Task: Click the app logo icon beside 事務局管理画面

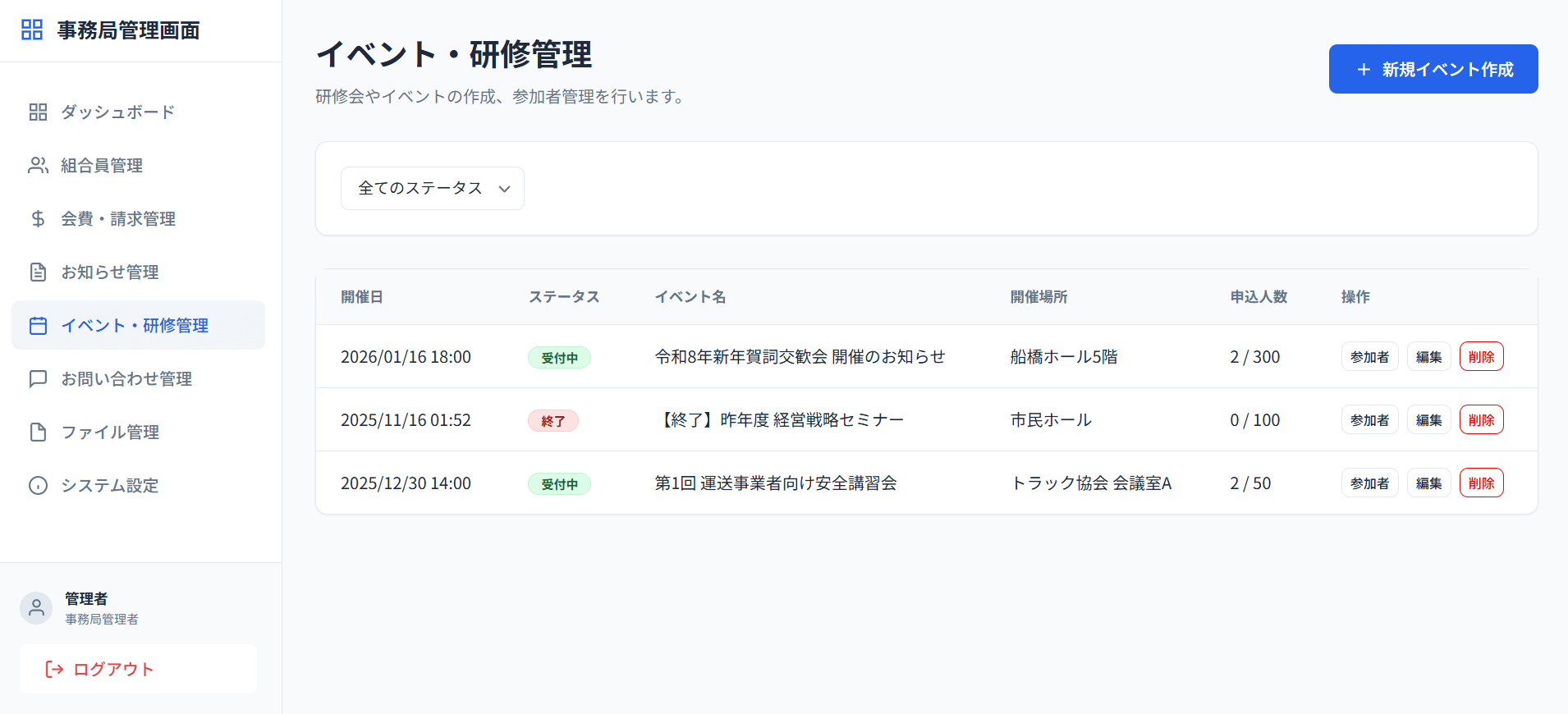Action: tap(32, 30)
